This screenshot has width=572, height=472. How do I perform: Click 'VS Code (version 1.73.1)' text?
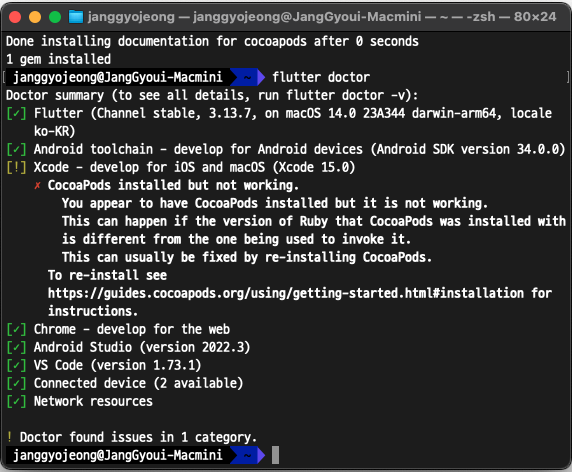pos(117,365)
